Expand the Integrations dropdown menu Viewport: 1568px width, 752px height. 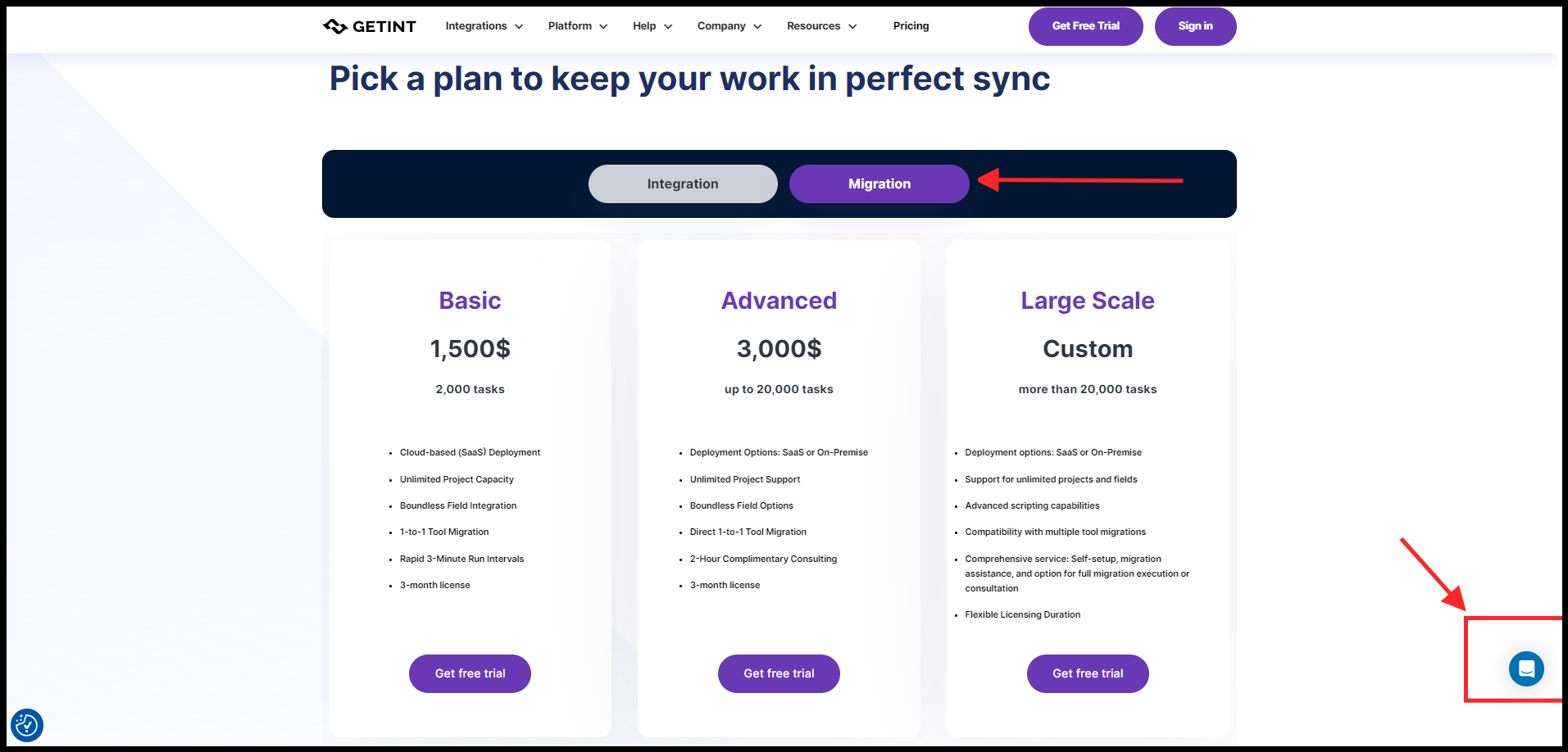click(x=484, y=26)
